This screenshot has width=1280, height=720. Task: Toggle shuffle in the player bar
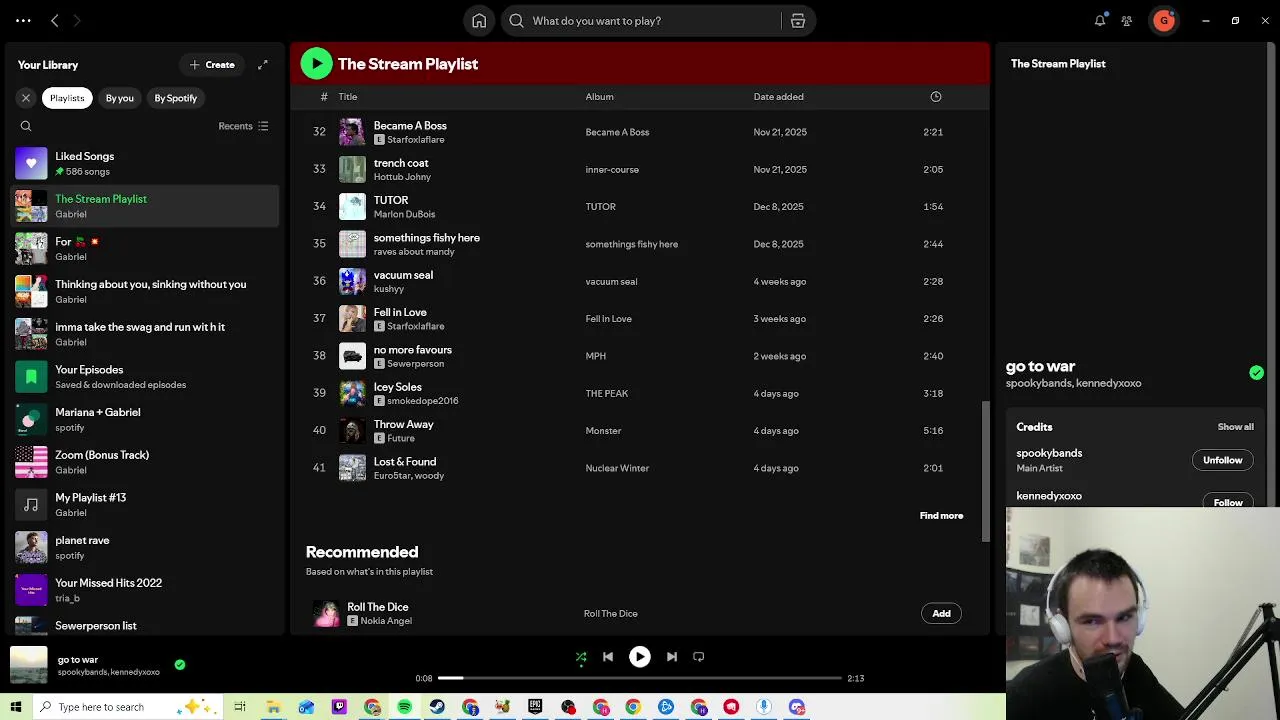click(x=581, y=657)
